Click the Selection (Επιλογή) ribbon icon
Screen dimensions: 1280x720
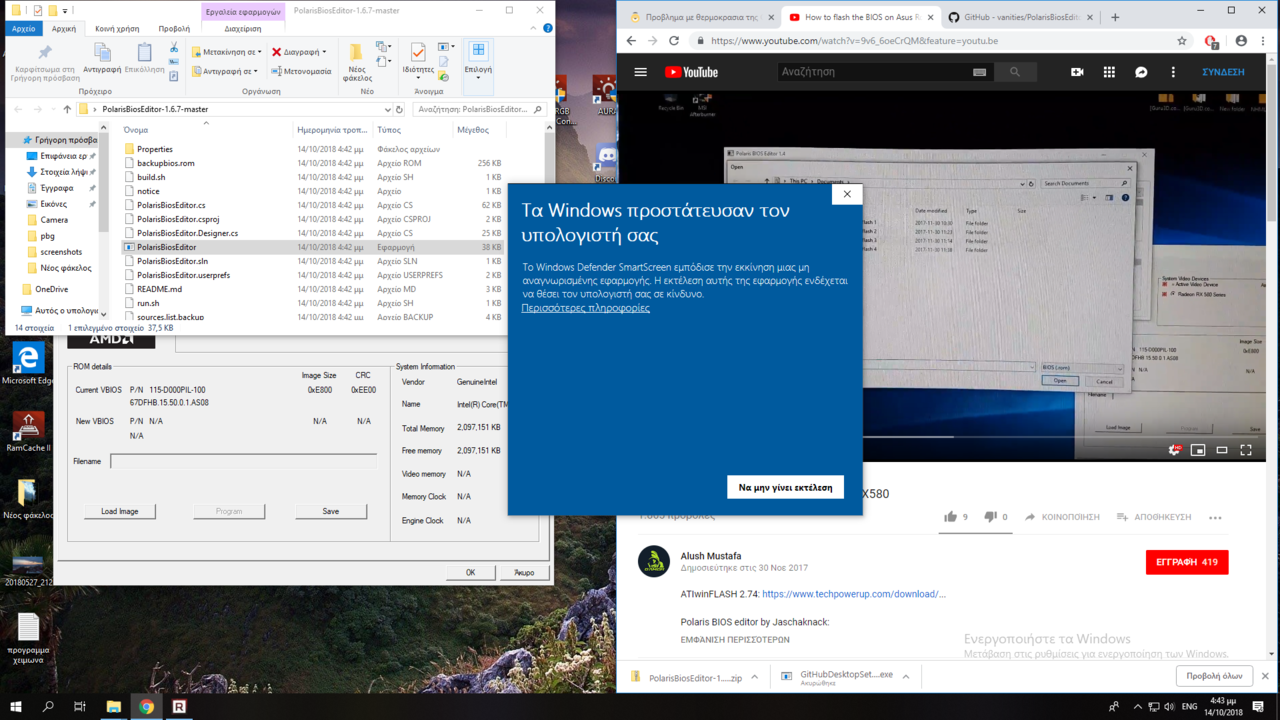(478, 58)
